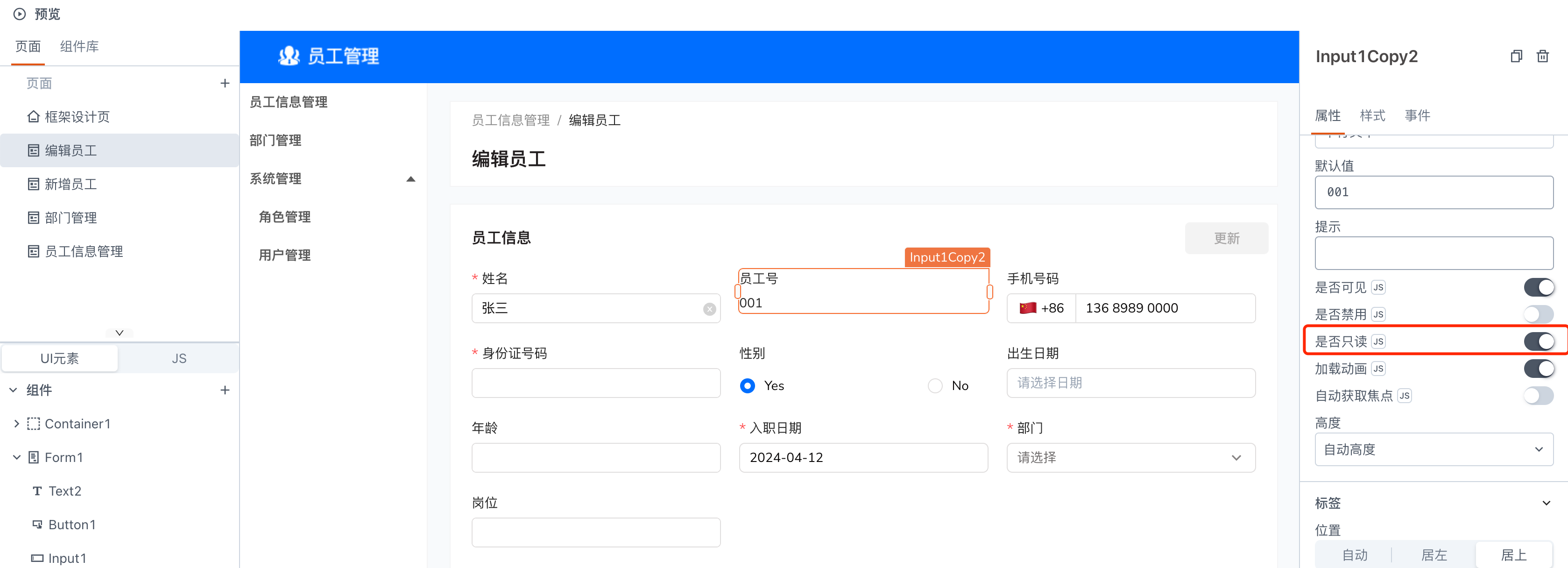Toggle the 是否禁用 switch
Viewport: 1568px width, 568px height.
click(x=1538, y=314)
